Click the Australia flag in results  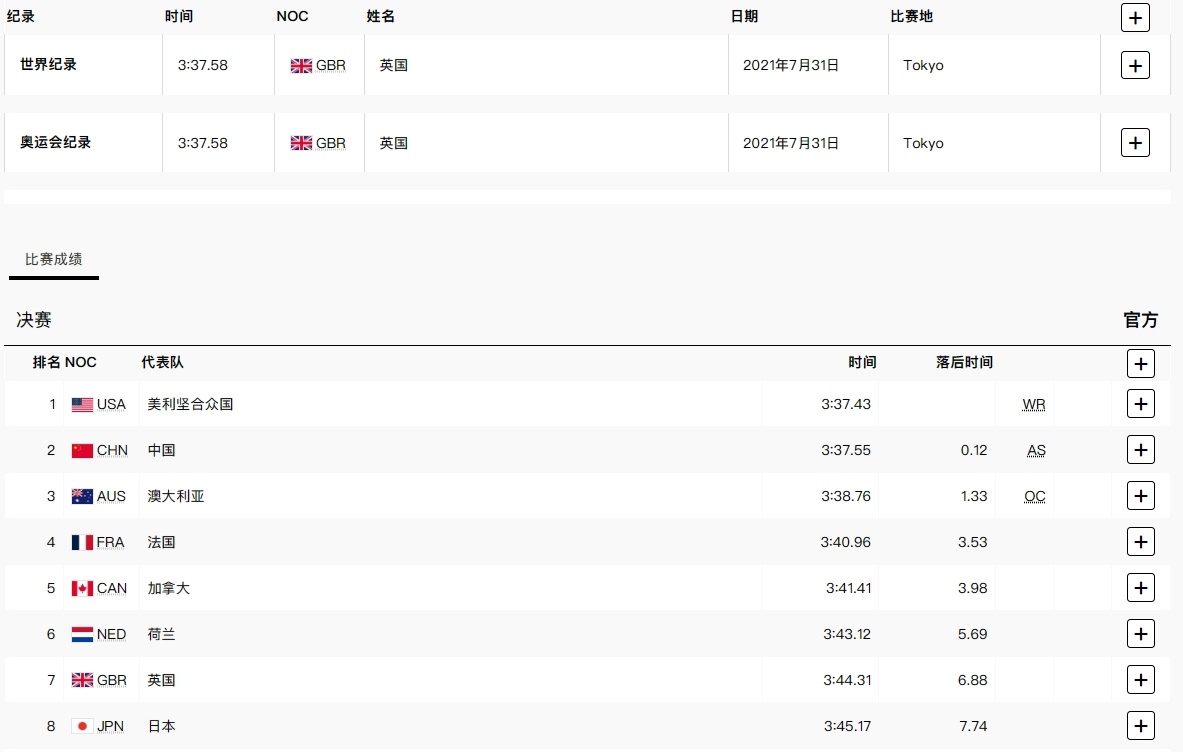(x=82, y=497)
